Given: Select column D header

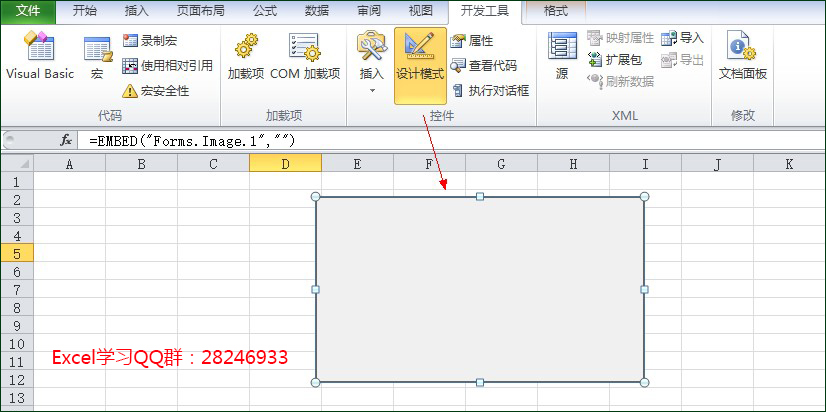Looking at the screenshot, I should tap(285, 164).
